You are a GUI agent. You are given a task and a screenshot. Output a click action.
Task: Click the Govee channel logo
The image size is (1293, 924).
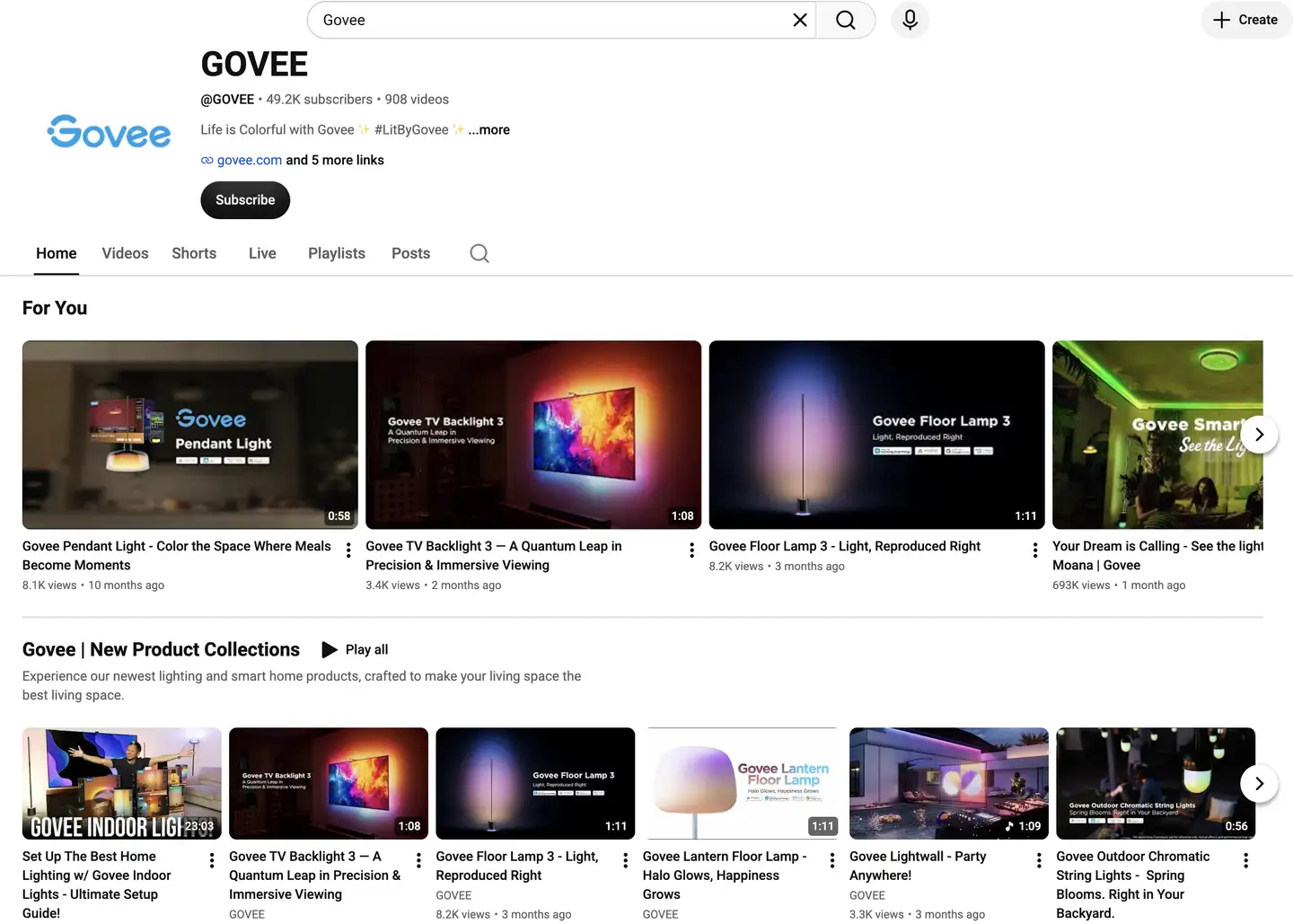click(x=109, y=131)
